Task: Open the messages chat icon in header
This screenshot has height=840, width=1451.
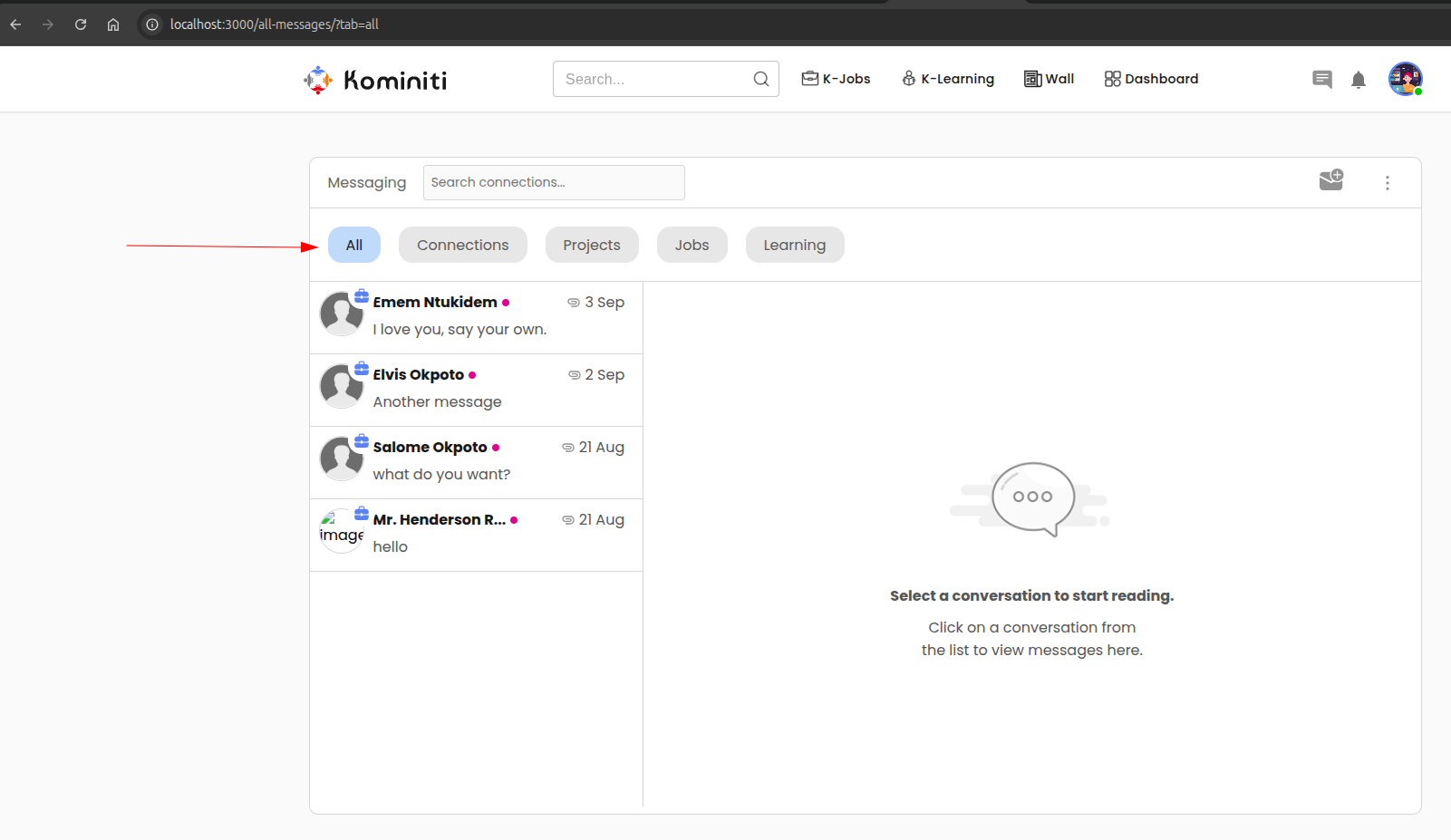Action: 1321,80
